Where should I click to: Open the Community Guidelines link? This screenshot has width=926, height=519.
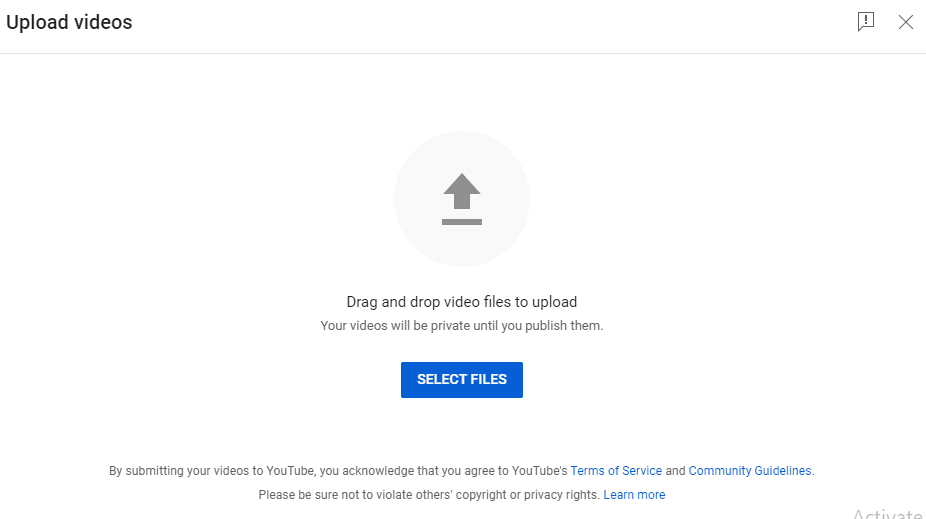(x=750, y=471)
